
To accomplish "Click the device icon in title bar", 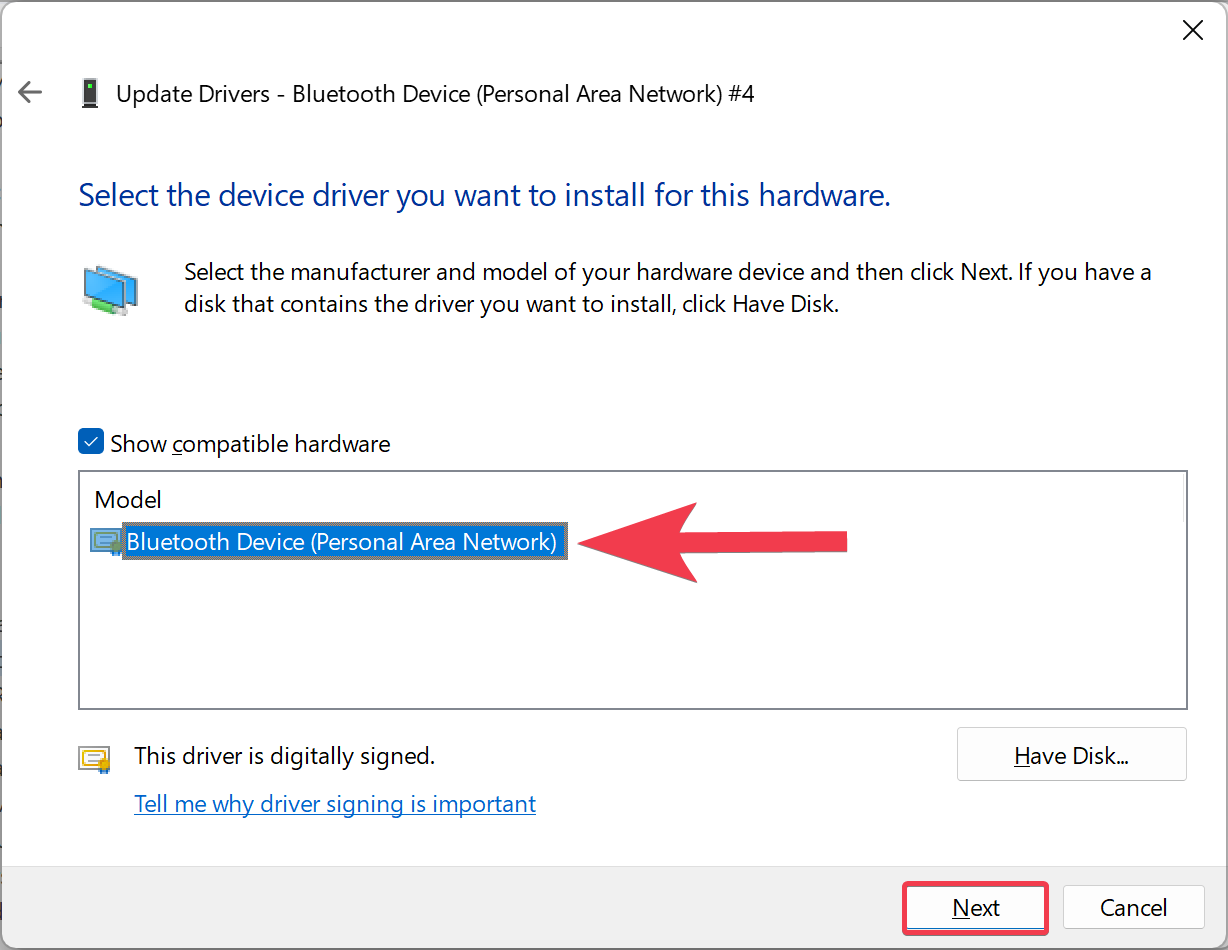I will [91, 94].
